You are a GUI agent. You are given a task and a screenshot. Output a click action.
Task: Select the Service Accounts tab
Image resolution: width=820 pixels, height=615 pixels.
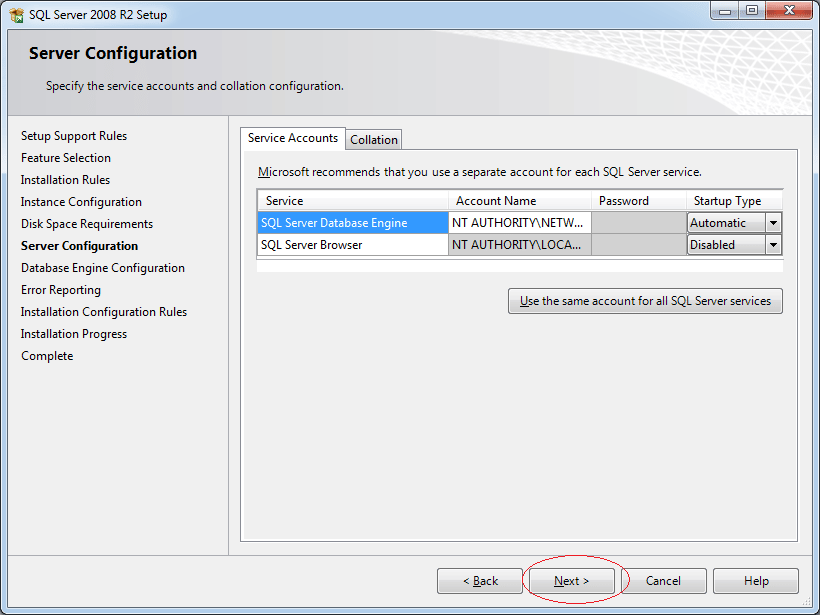point(293,138)
